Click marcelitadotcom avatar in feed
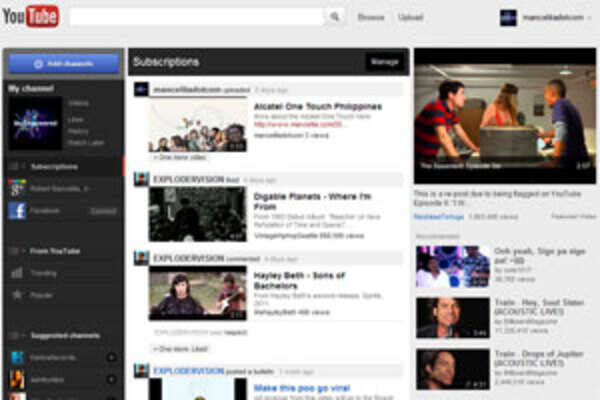 pos(141,89)
